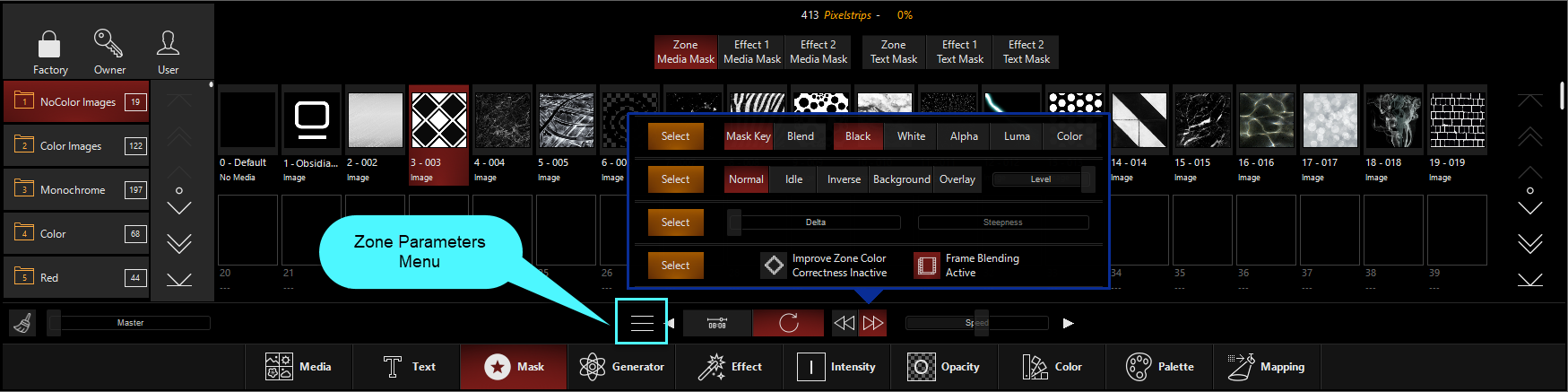
Task: Open the Zone Parameters hamburger menu
Action: pyautogui.click(x=641, y=322)
